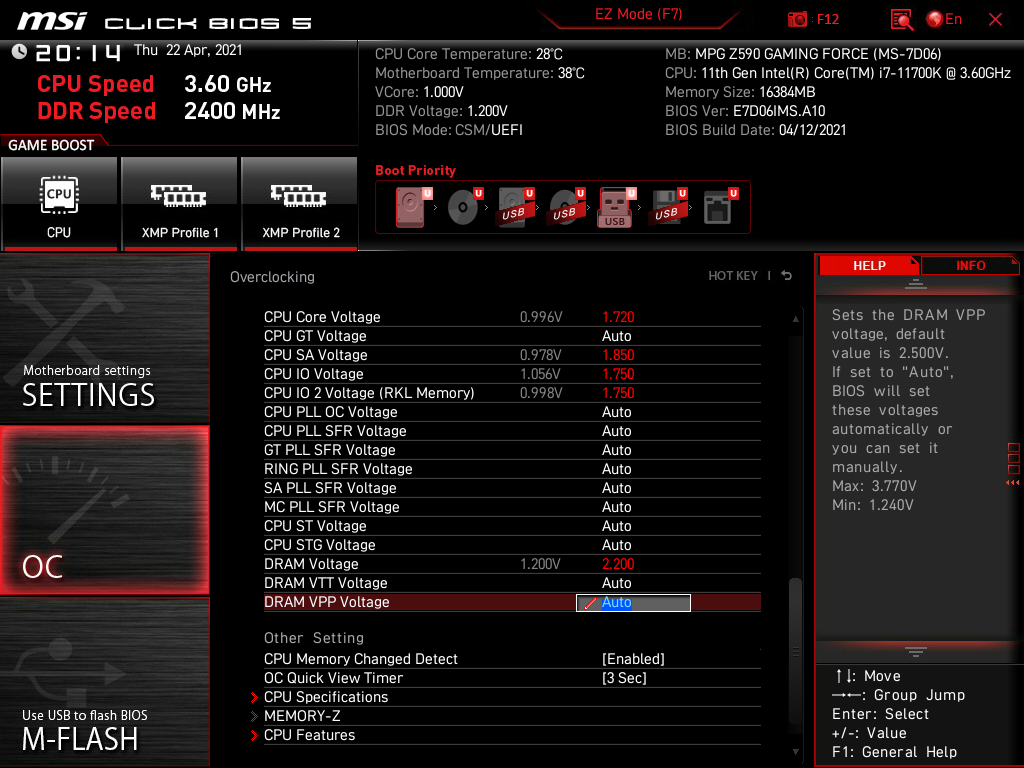This screenshot has width=1024, height=768.
Task: Click the scroll down arrow of the settings list
Action: click(x=795, y=752)
